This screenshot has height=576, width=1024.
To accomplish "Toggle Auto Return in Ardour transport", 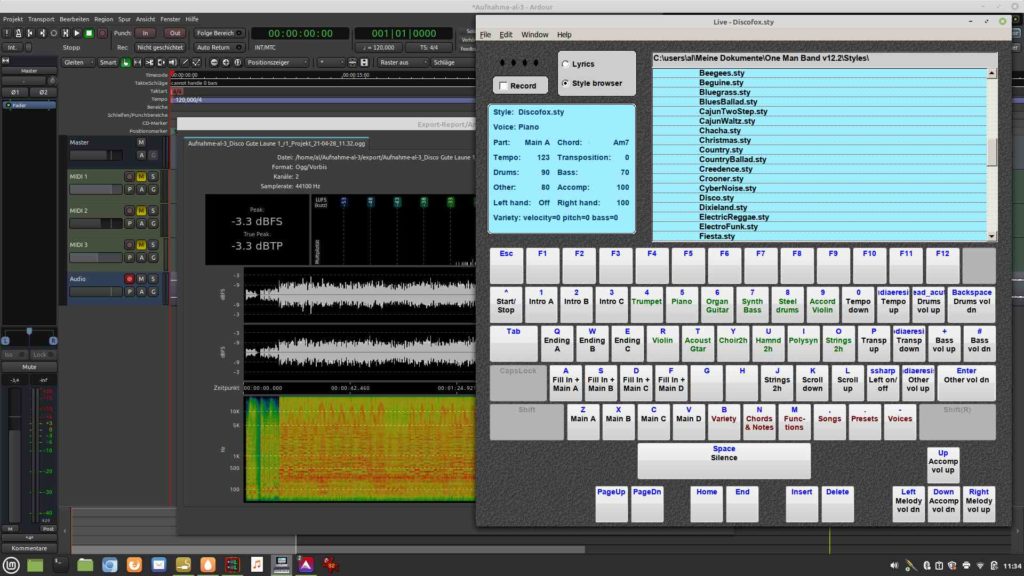I will pyautogui.click(x=218, y=48).
